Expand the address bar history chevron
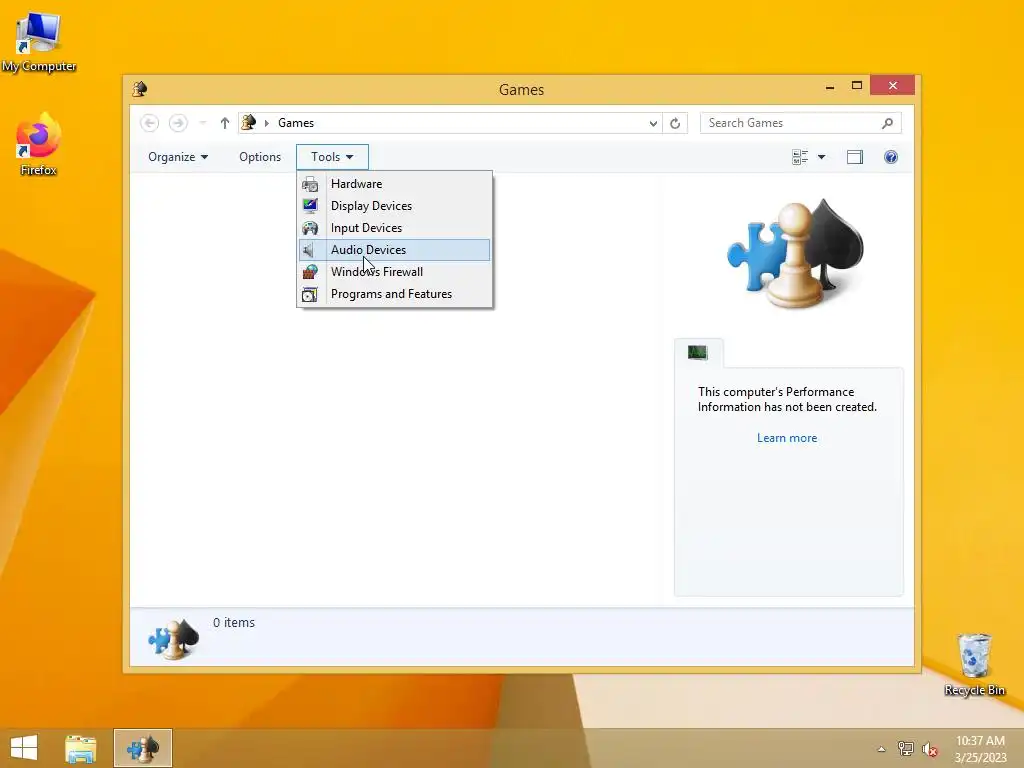 (653, 123)
